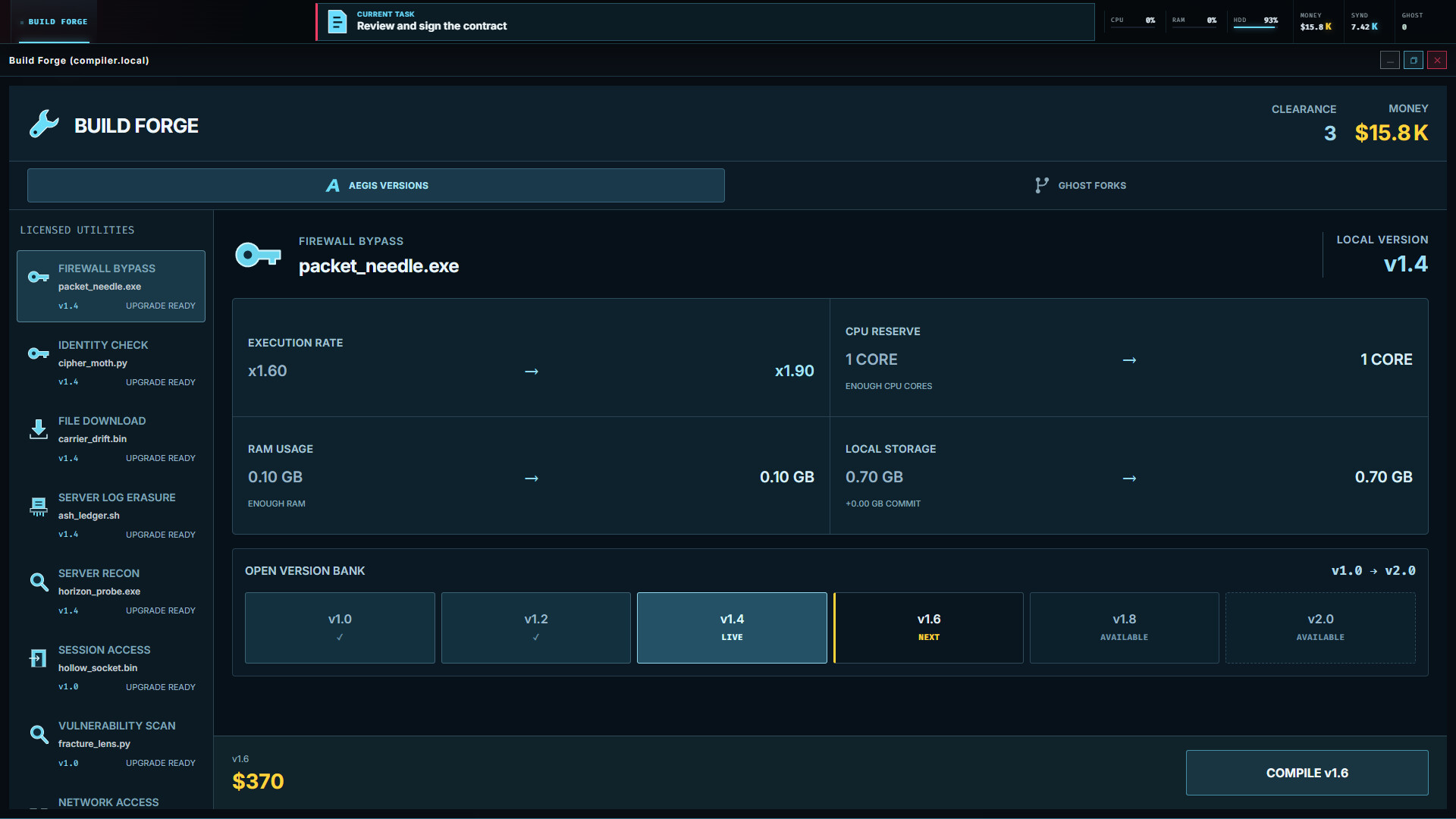The width and height of the screenshot is (1456, 819).
Task: Click the Aegis Versions 'A' logo icon
Action: (333, 185)
